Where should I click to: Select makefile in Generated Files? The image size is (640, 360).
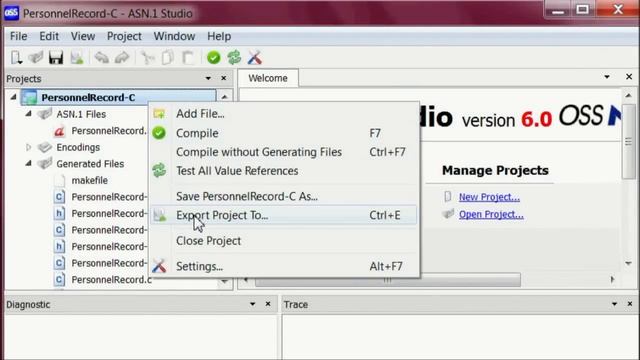89,180
